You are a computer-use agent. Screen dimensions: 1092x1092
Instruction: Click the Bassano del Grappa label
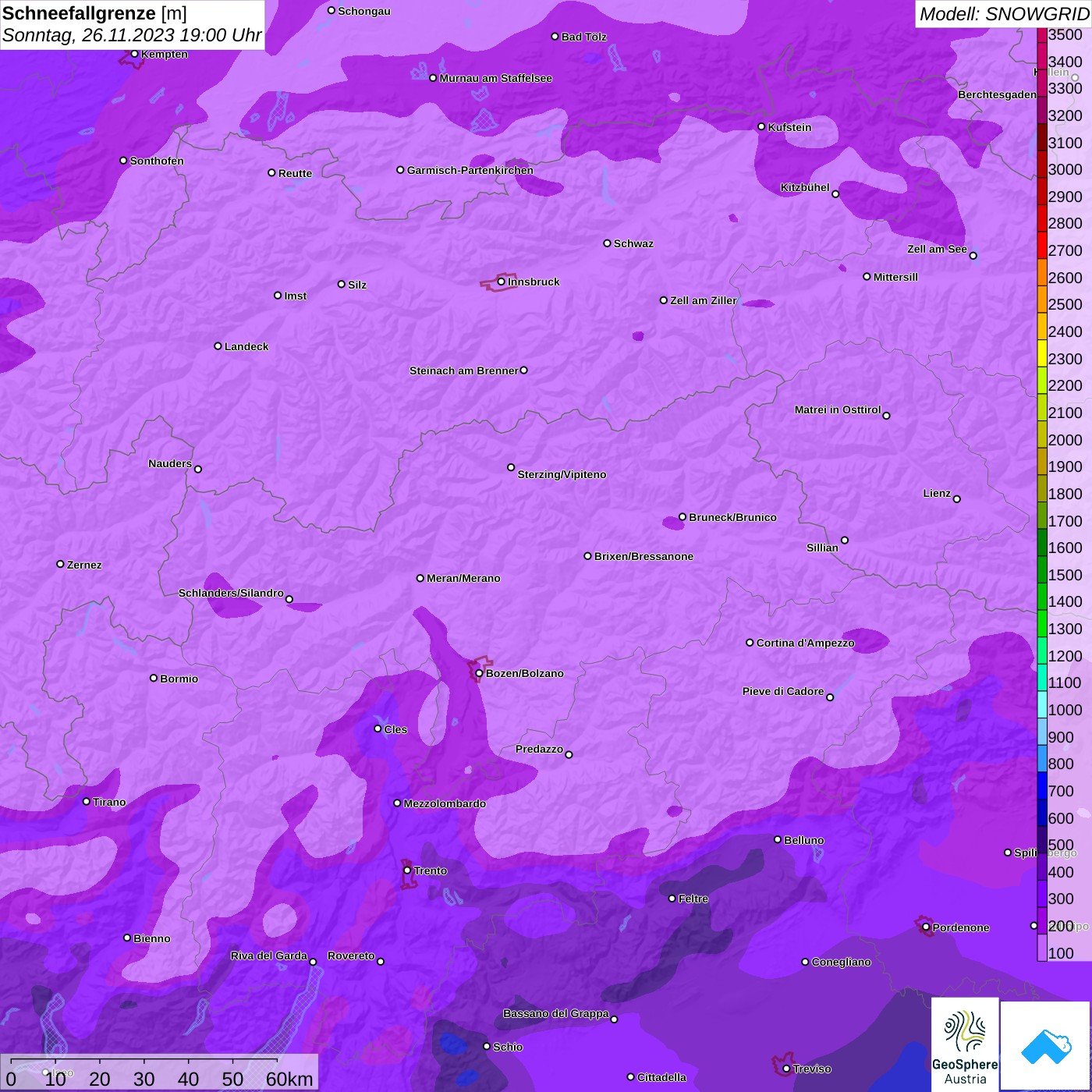pyautogui.click(x=556, y=1013)
